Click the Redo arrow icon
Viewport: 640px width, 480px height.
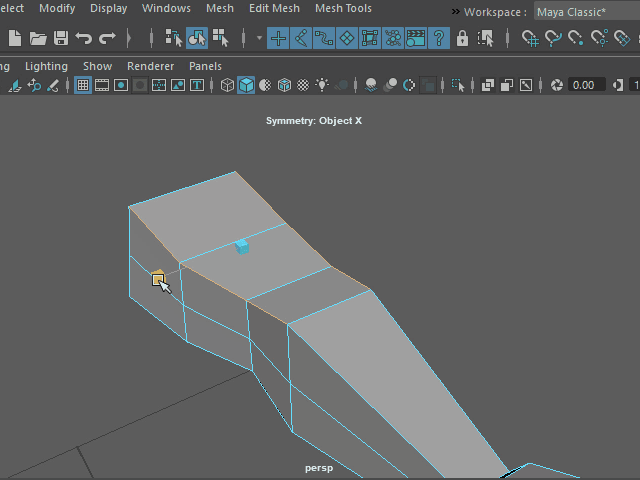coord(107,38)
